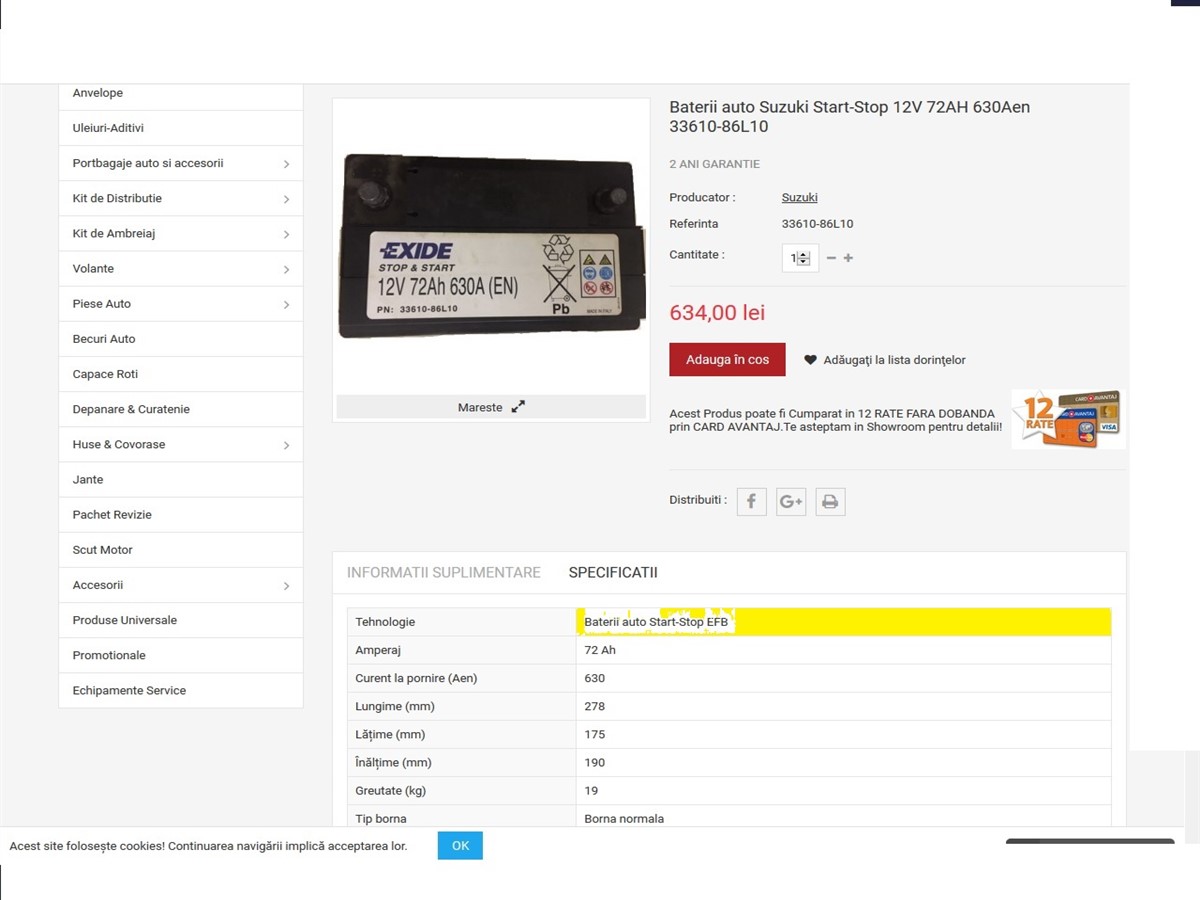Print this product page icon
Image resolution: width=1200 pixels, height=900 pixels.
click(830, 501)
